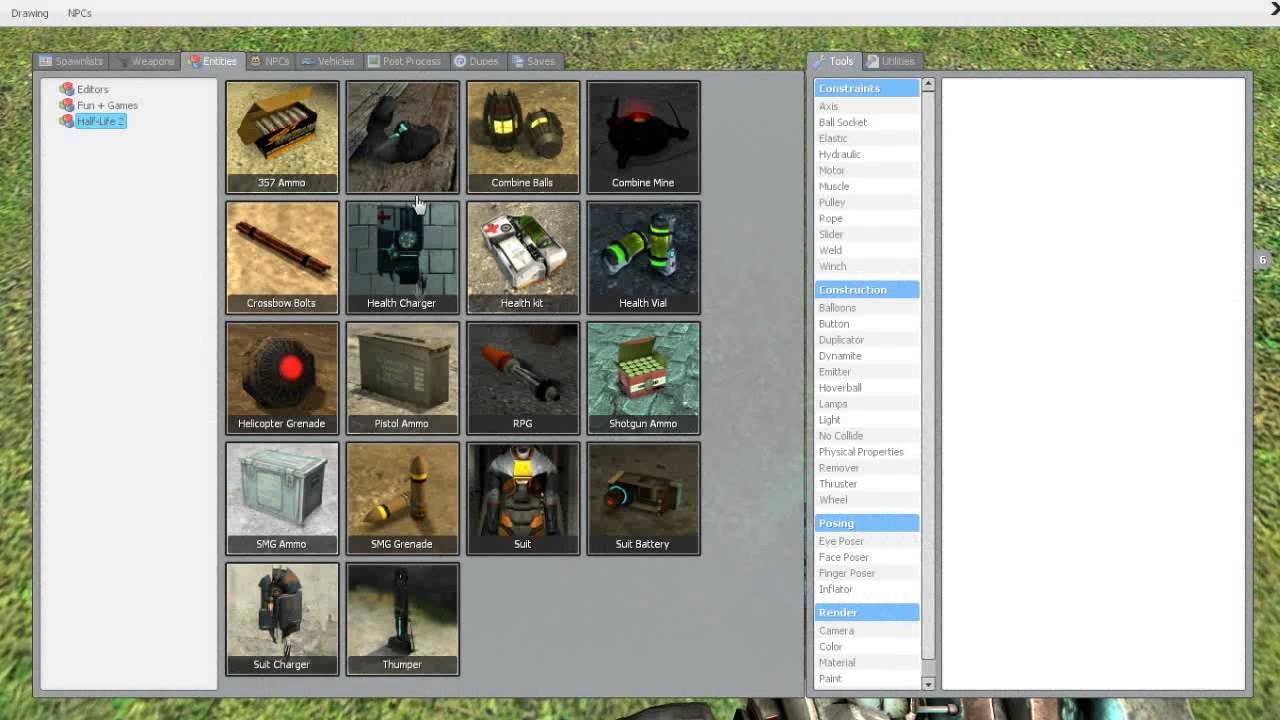Screen dimensions: 1280x720
Task: Spawn a Suit Battery
Action: tap(643, 498)
